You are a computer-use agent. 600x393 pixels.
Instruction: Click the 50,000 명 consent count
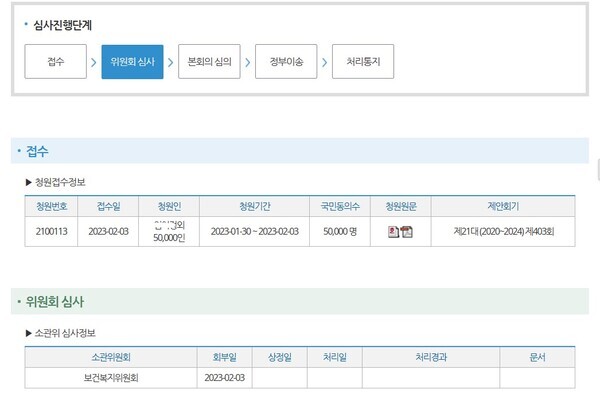340,232
